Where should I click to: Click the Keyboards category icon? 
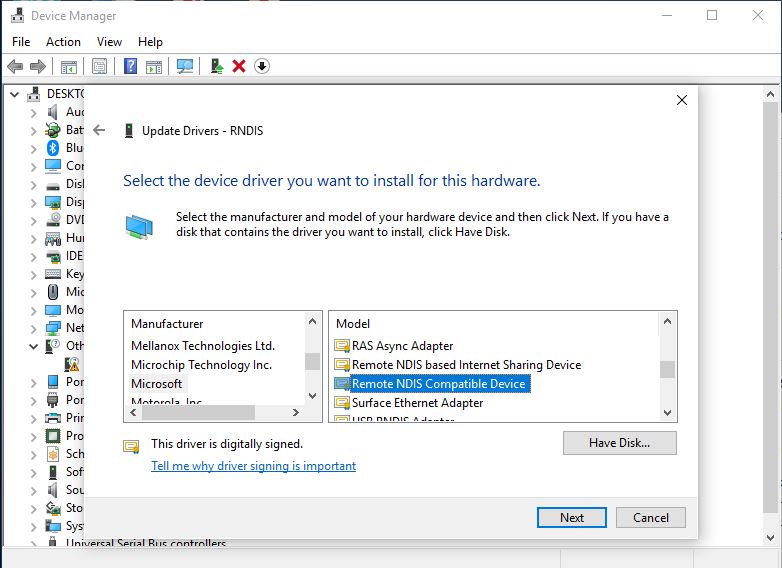tap(53, 274)
